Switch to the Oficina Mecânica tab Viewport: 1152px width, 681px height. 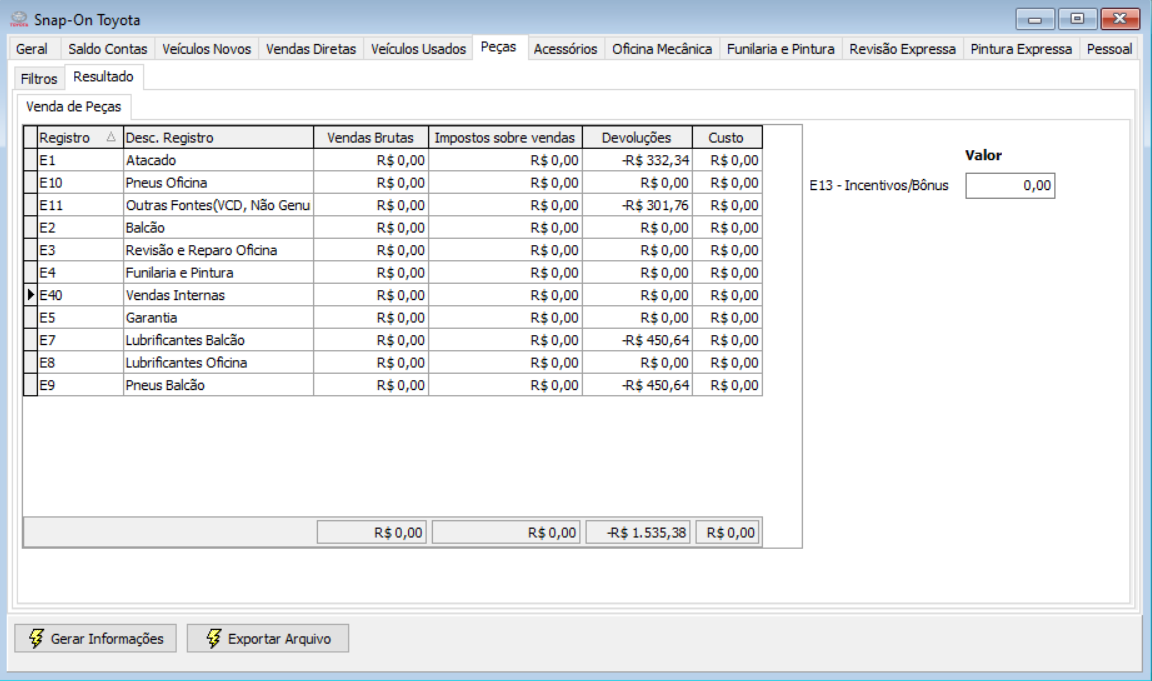click(x=662, y=49)
